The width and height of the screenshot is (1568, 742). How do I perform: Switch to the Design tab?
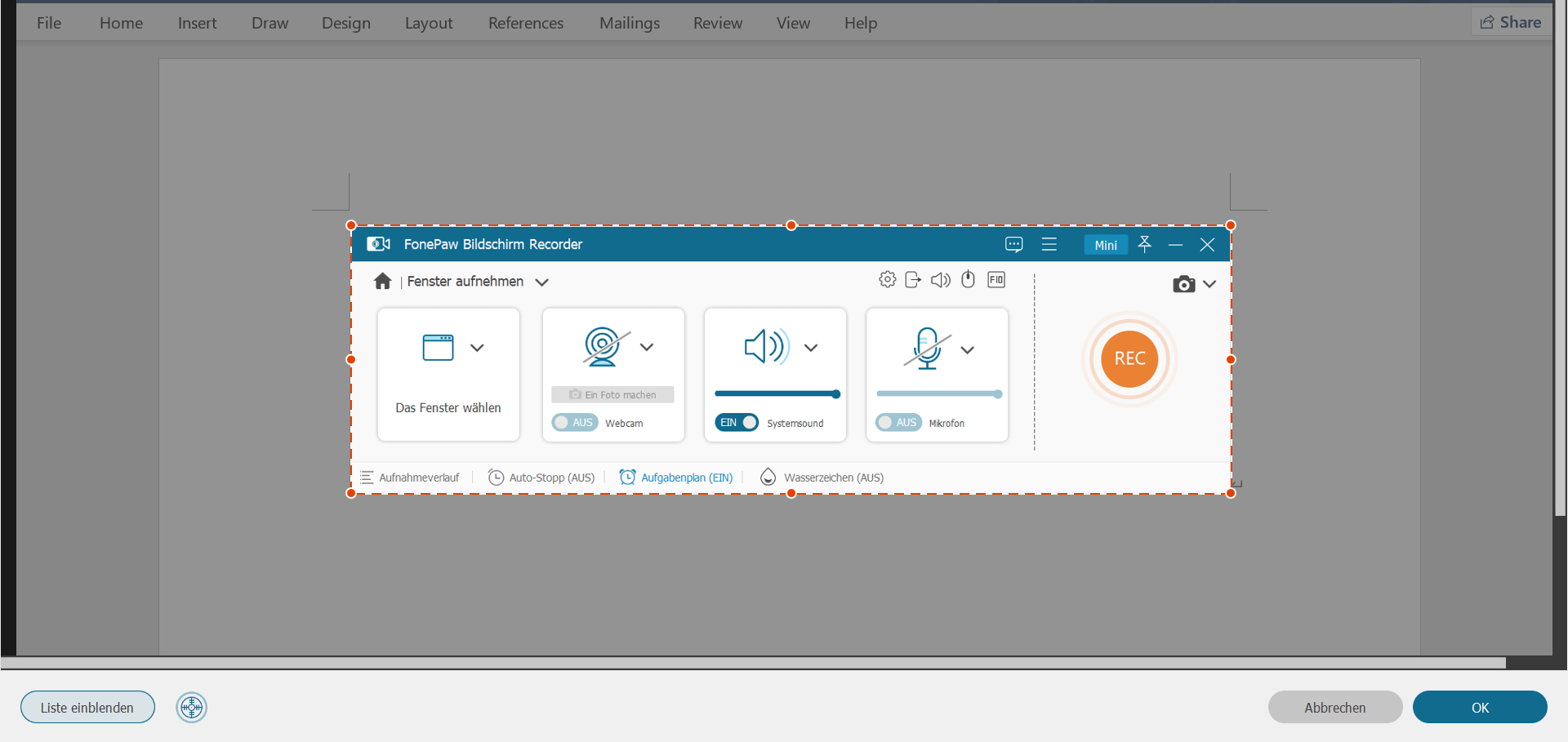[x=346, y=23]
